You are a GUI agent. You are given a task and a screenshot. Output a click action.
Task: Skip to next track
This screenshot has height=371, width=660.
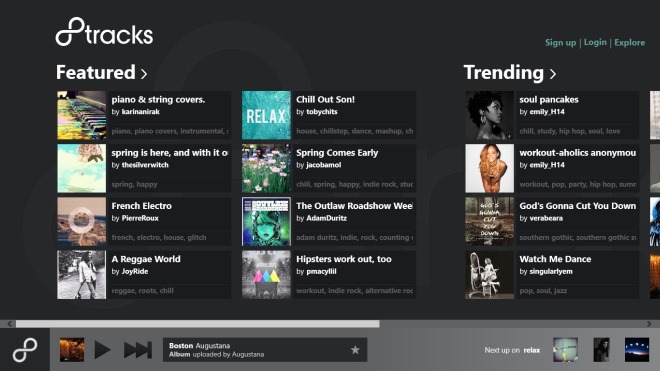click(138, 350)
